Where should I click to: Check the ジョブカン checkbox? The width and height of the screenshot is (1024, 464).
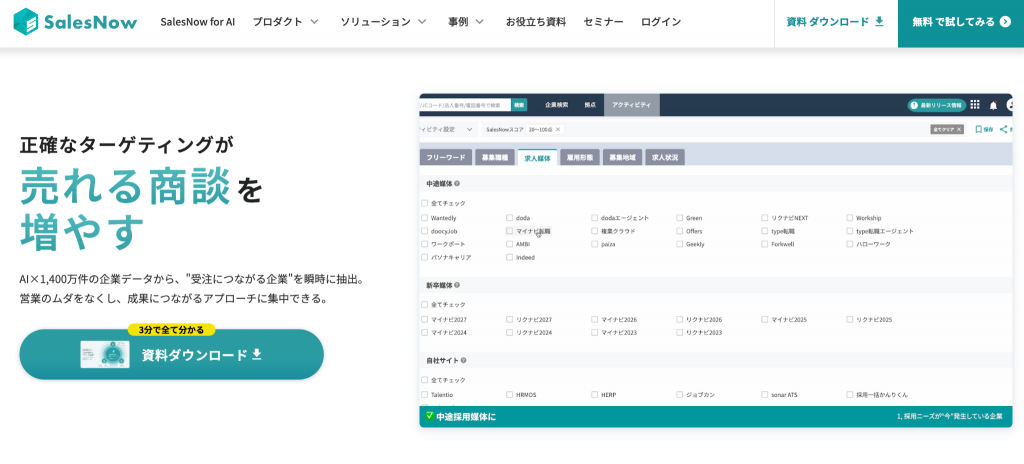[680, 395]
